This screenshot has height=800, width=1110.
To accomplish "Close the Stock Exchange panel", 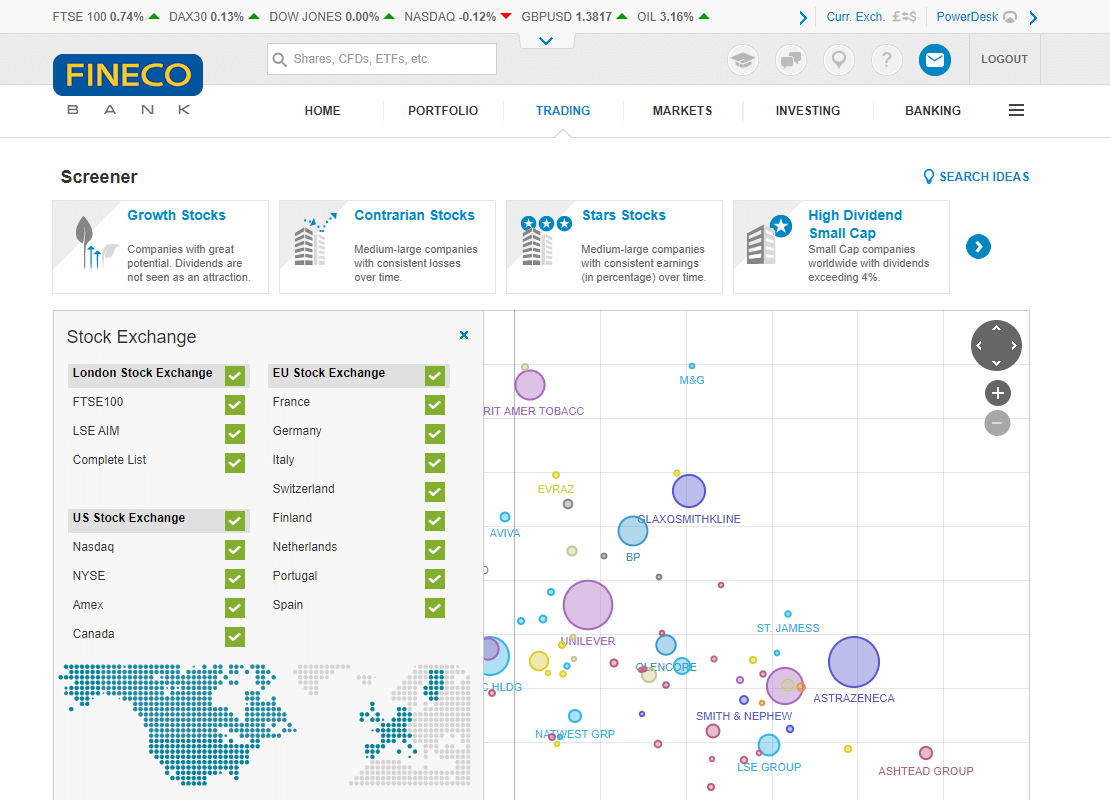I will (x=464, y=335).
